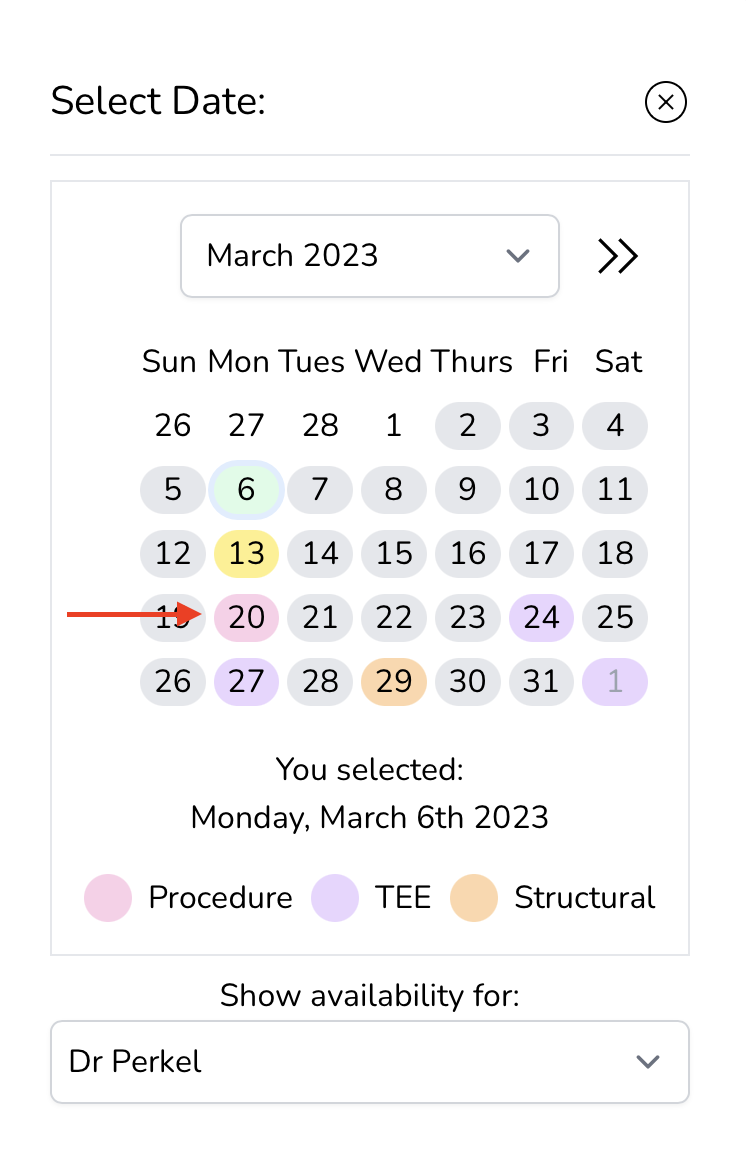Image resolution: width=746 pixels, height=1176 pixels.
Task: Select April 1 in last row
Action: point(615,682)
